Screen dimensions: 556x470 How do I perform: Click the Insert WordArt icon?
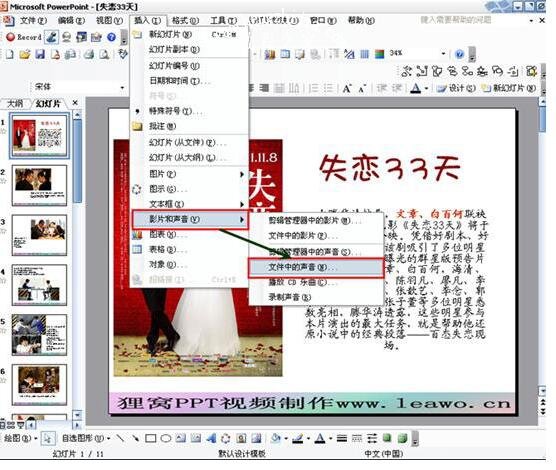211,438
